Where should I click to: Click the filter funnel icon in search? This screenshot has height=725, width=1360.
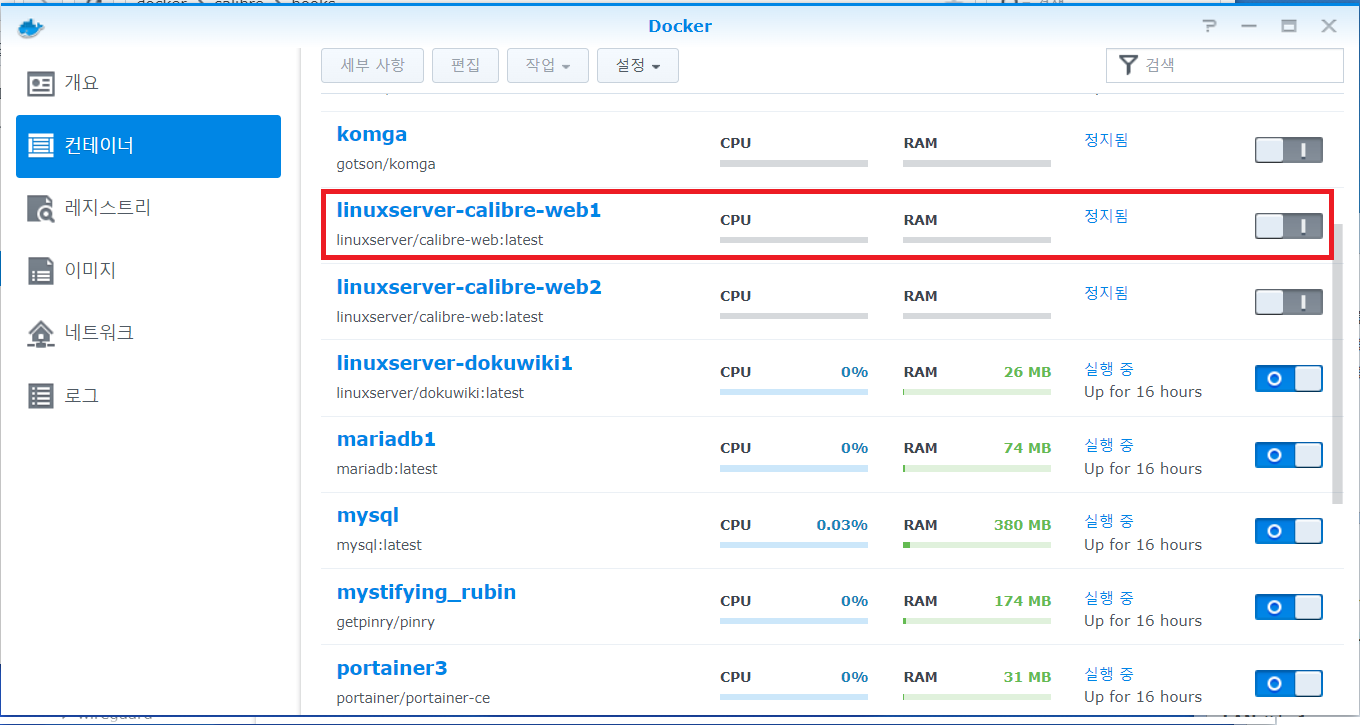point(1128,65)
